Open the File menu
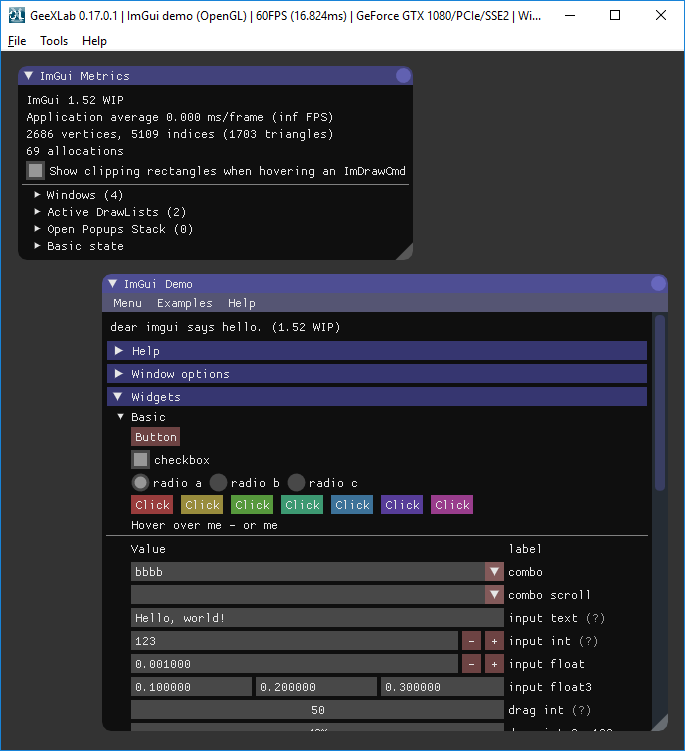The width and height of the screenshot is (685, 751). [17, 41]
